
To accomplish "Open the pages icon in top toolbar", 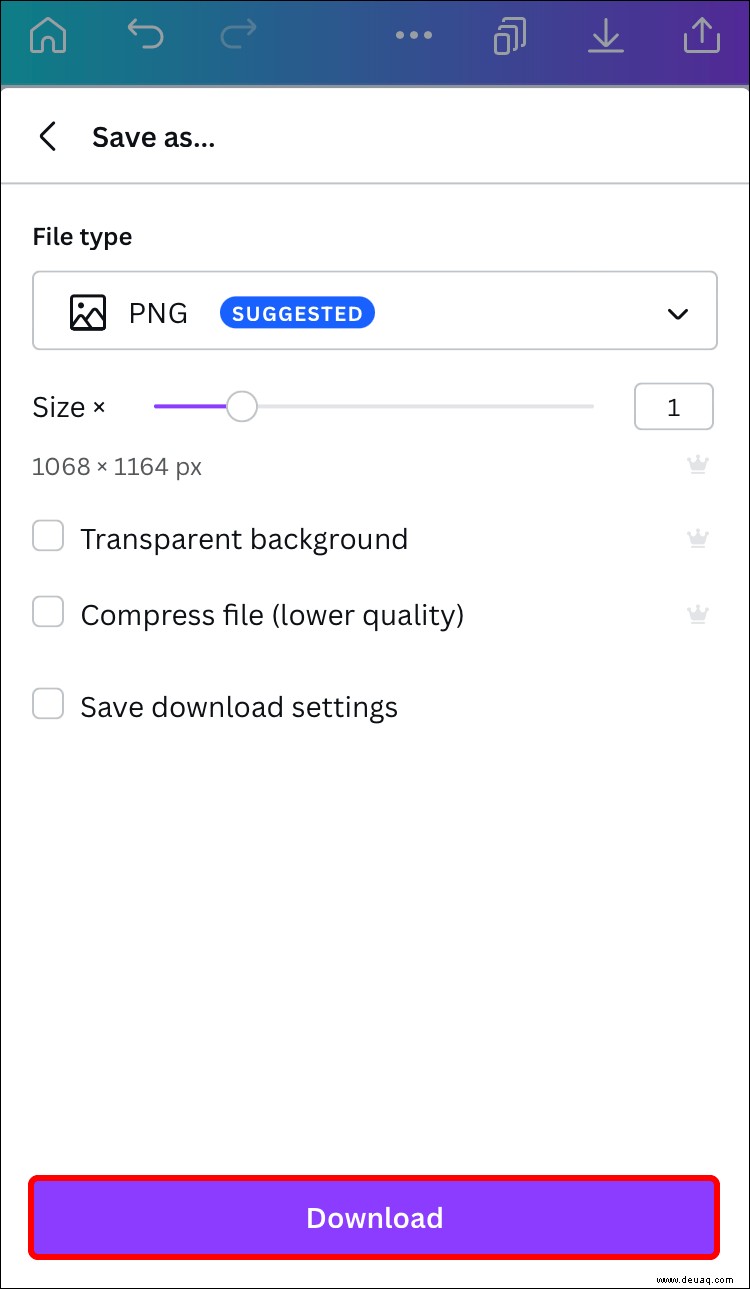I will (x=510, y=37).
